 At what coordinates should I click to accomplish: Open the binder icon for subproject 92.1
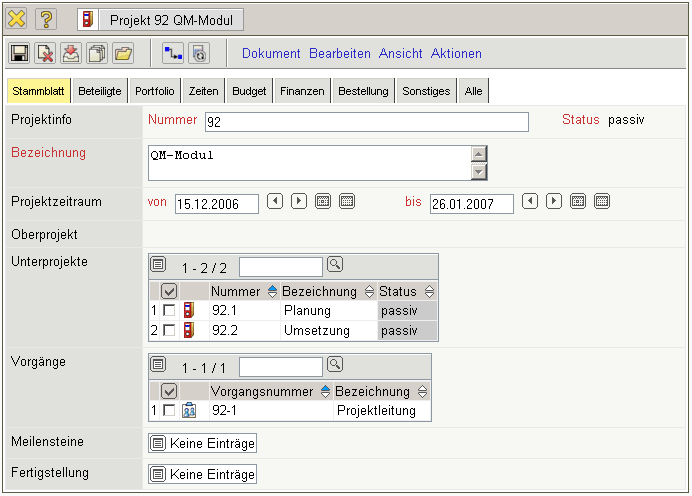[189, 311]
